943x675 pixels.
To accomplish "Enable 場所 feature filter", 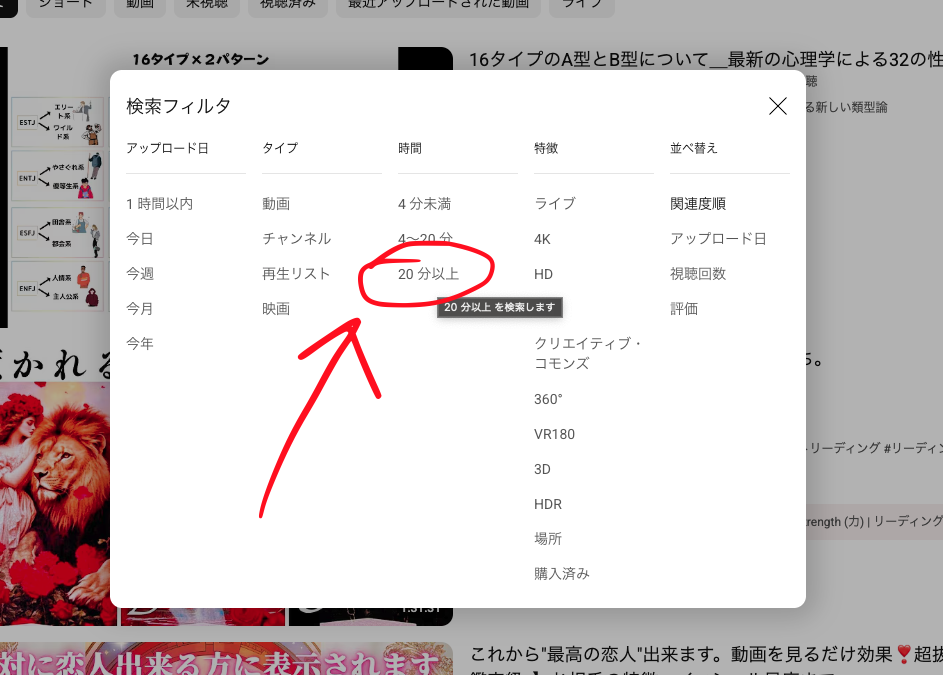I will click(548, 538).
